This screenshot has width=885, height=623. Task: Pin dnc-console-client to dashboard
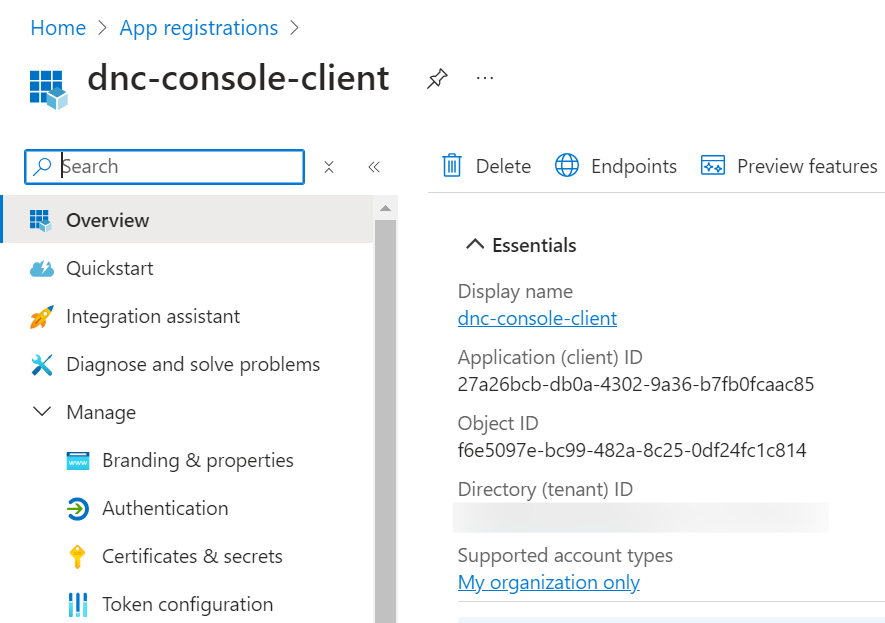pyautogui.click(x=437, y=78)
